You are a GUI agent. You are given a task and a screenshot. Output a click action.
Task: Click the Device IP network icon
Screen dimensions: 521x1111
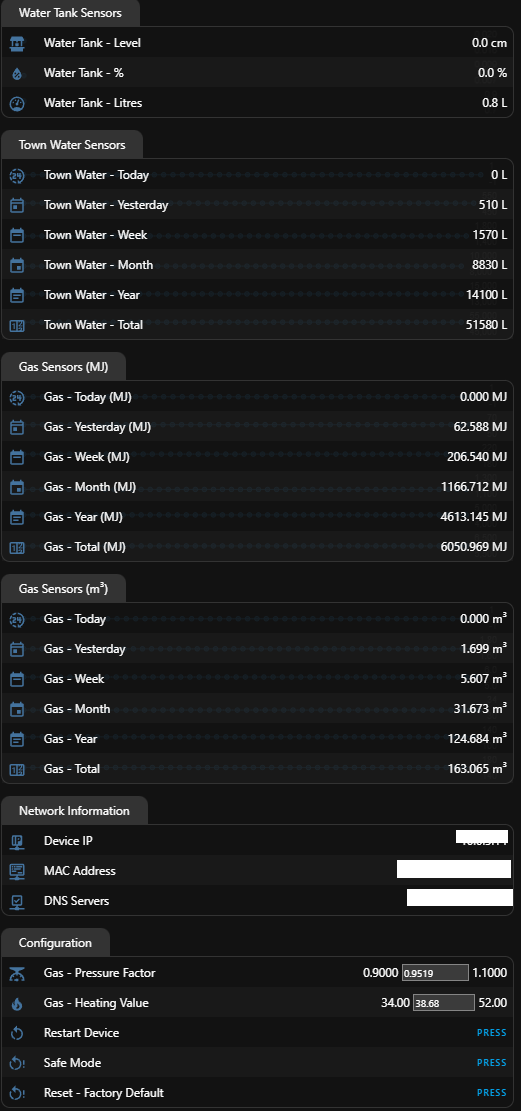(17, 841)
